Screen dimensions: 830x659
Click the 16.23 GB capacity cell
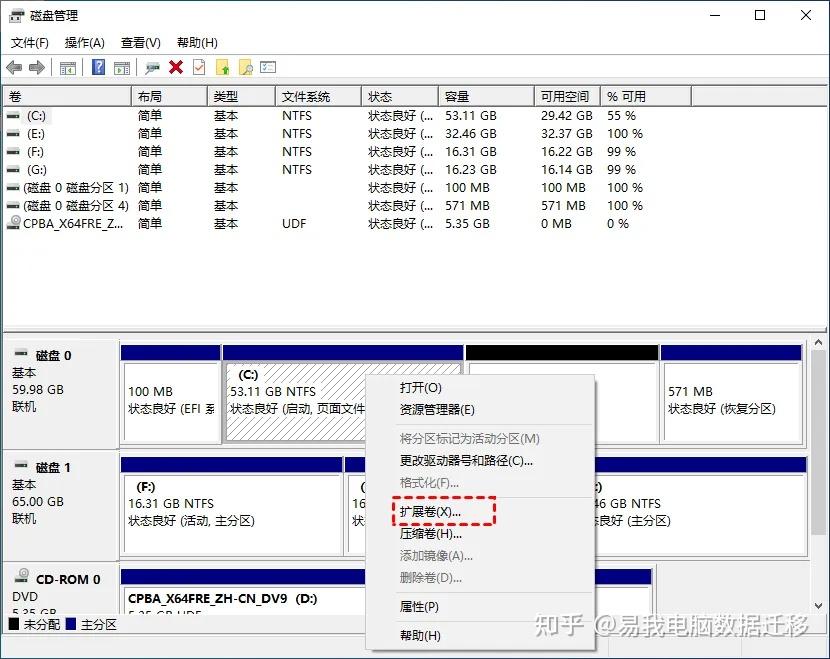(471, 169)
